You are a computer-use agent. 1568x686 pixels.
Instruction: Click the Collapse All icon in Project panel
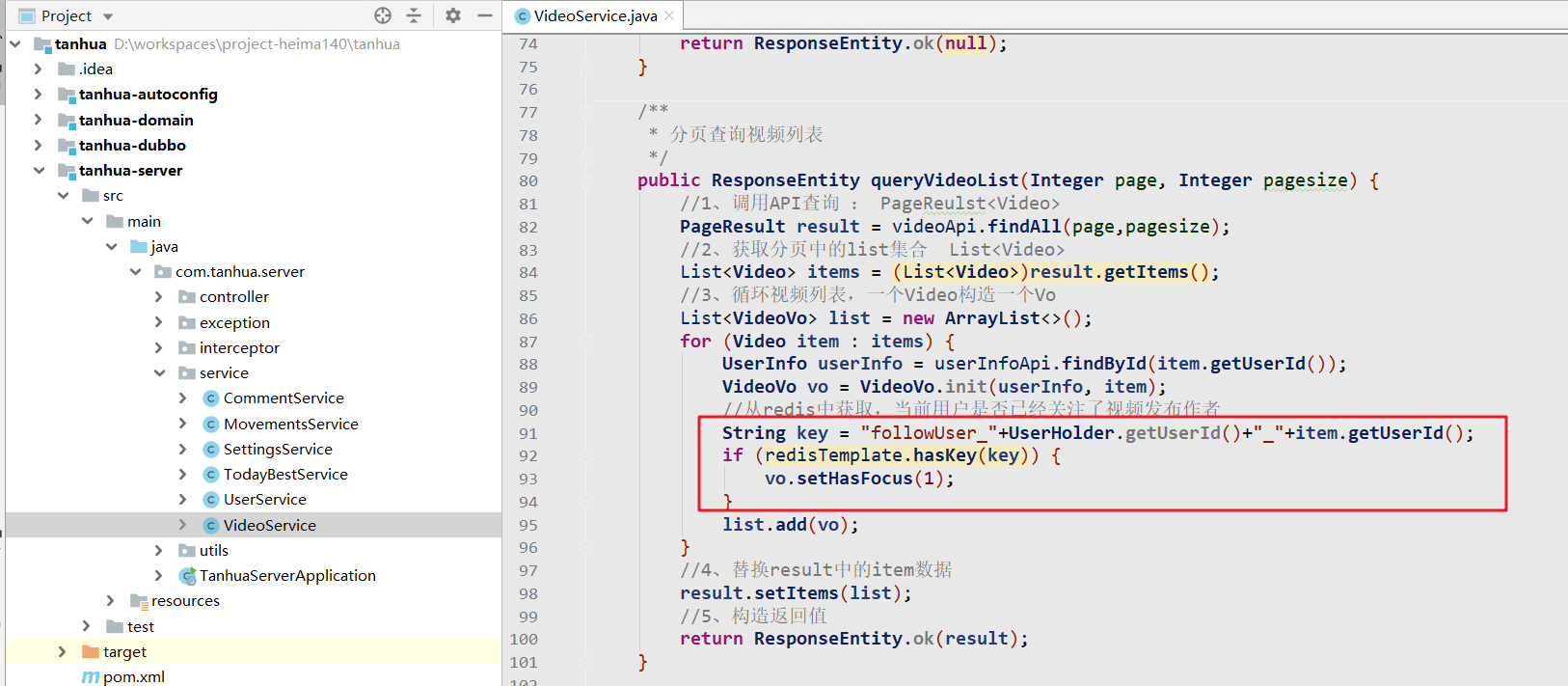pos(414,15)
